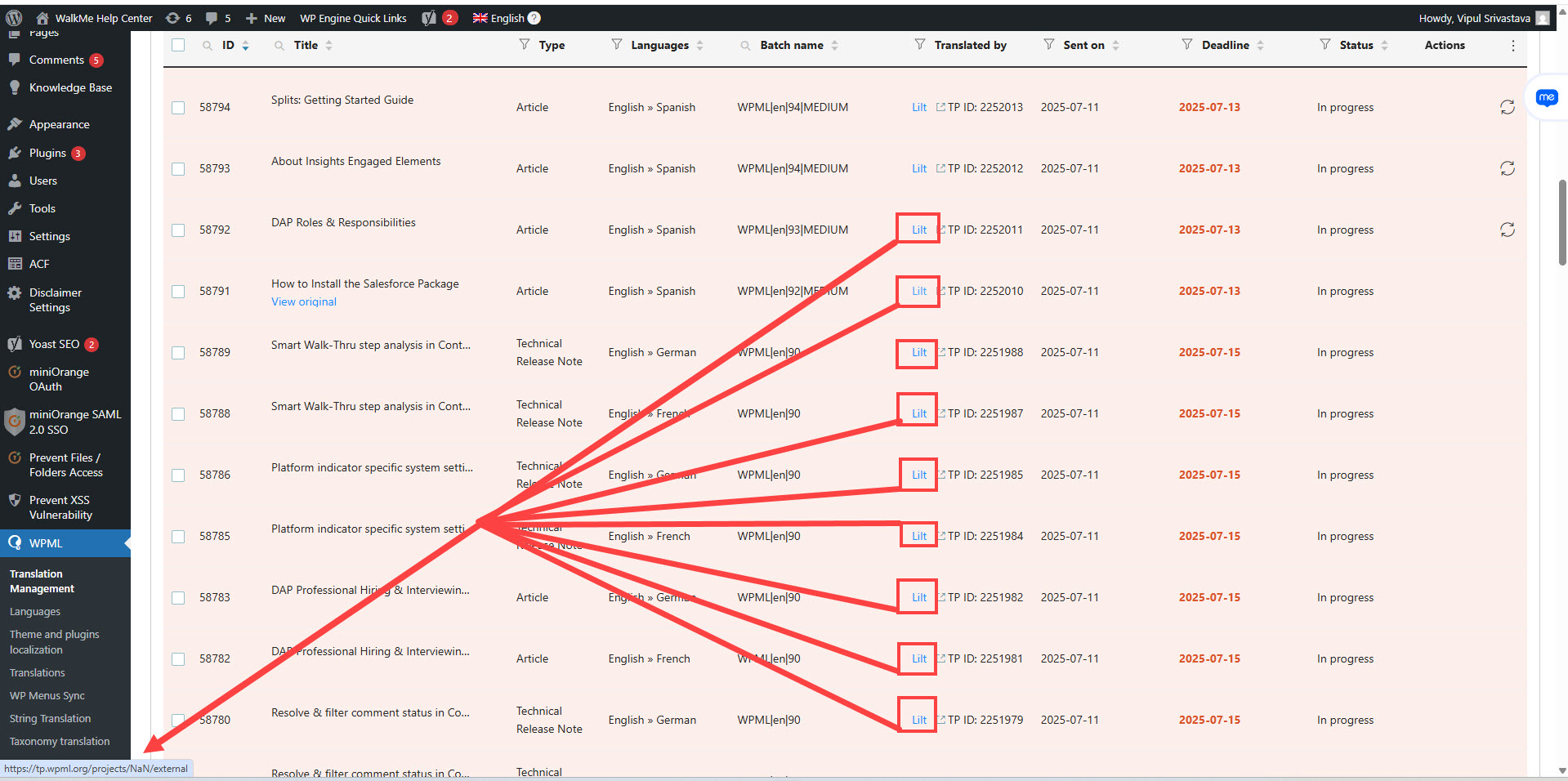
Task: Click the ID column search icon
Action: coord(208,46)
